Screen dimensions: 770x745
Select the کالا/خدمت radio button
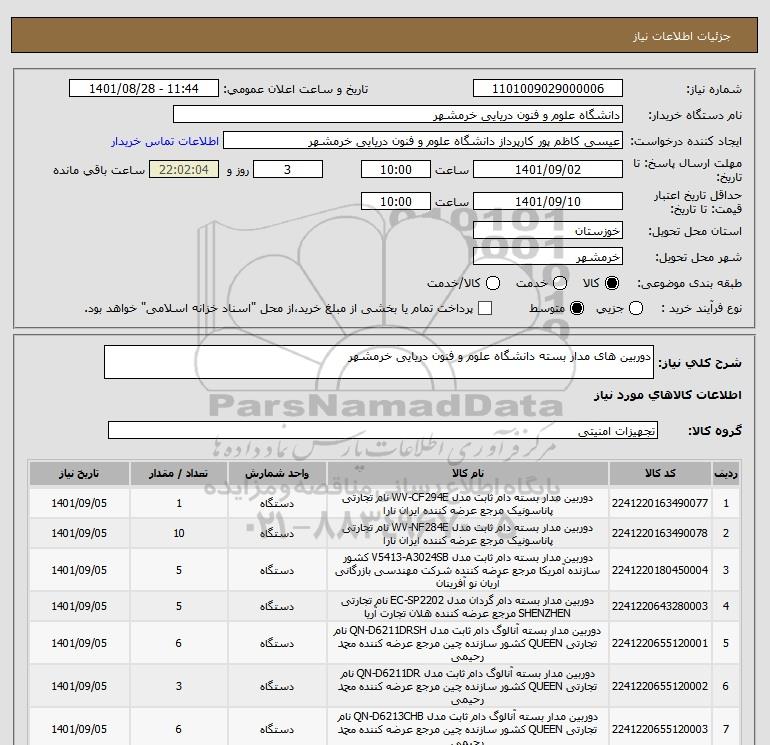[493, 283]
